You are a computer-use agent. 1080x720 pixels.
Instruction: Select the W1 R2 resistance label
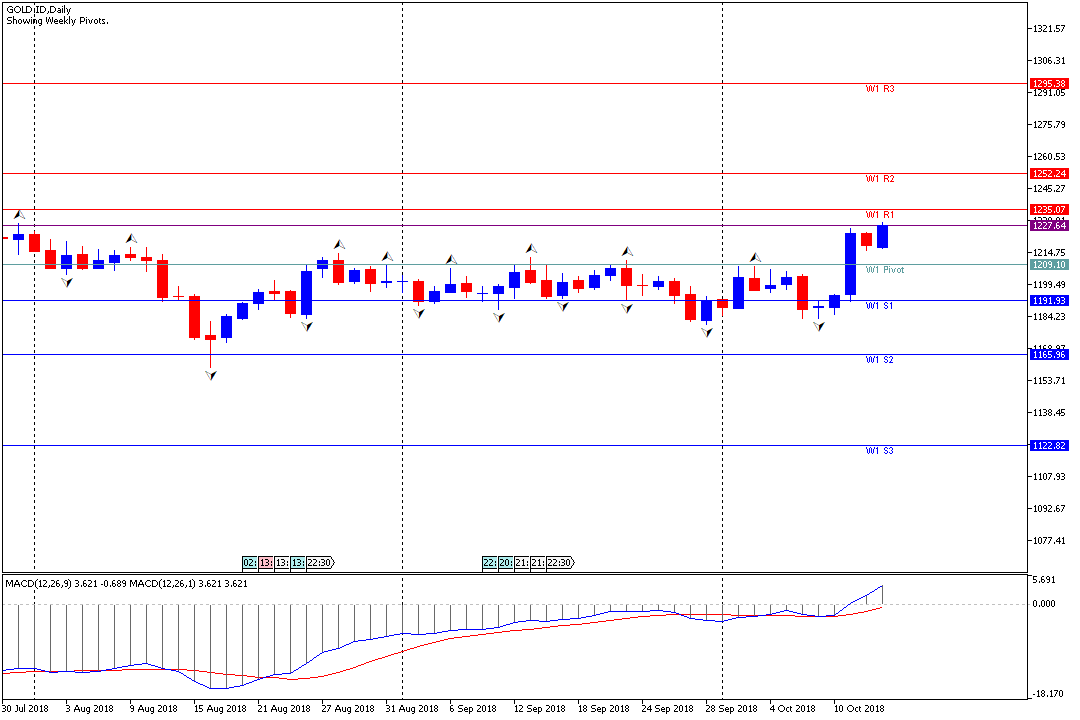(x=879, y=179)
